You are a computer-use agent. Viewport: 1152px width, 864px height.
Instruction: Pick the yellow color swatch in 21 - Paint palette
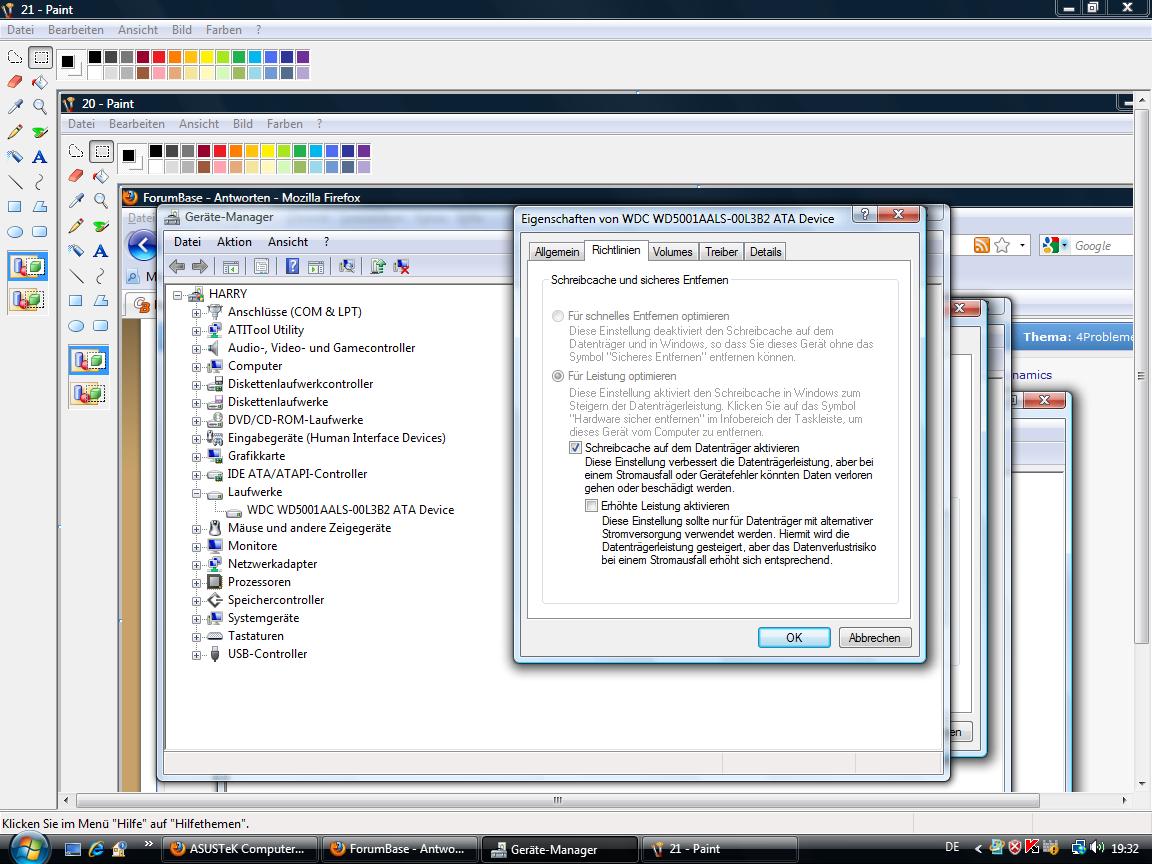pos(206,57)
